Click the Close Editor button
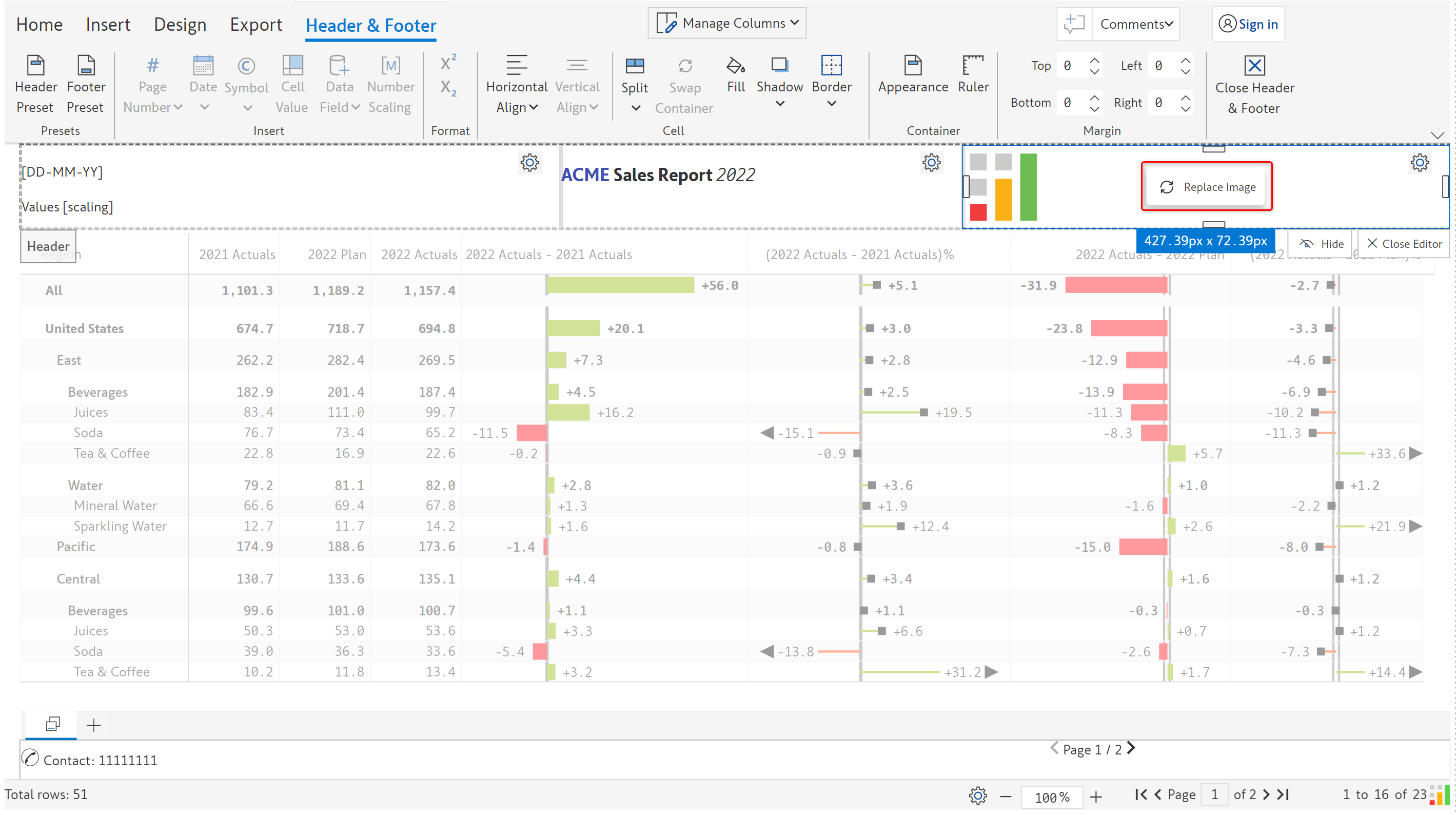Image resolution: width=1456 pixels, height=815 pixels. click(1404, 244)
